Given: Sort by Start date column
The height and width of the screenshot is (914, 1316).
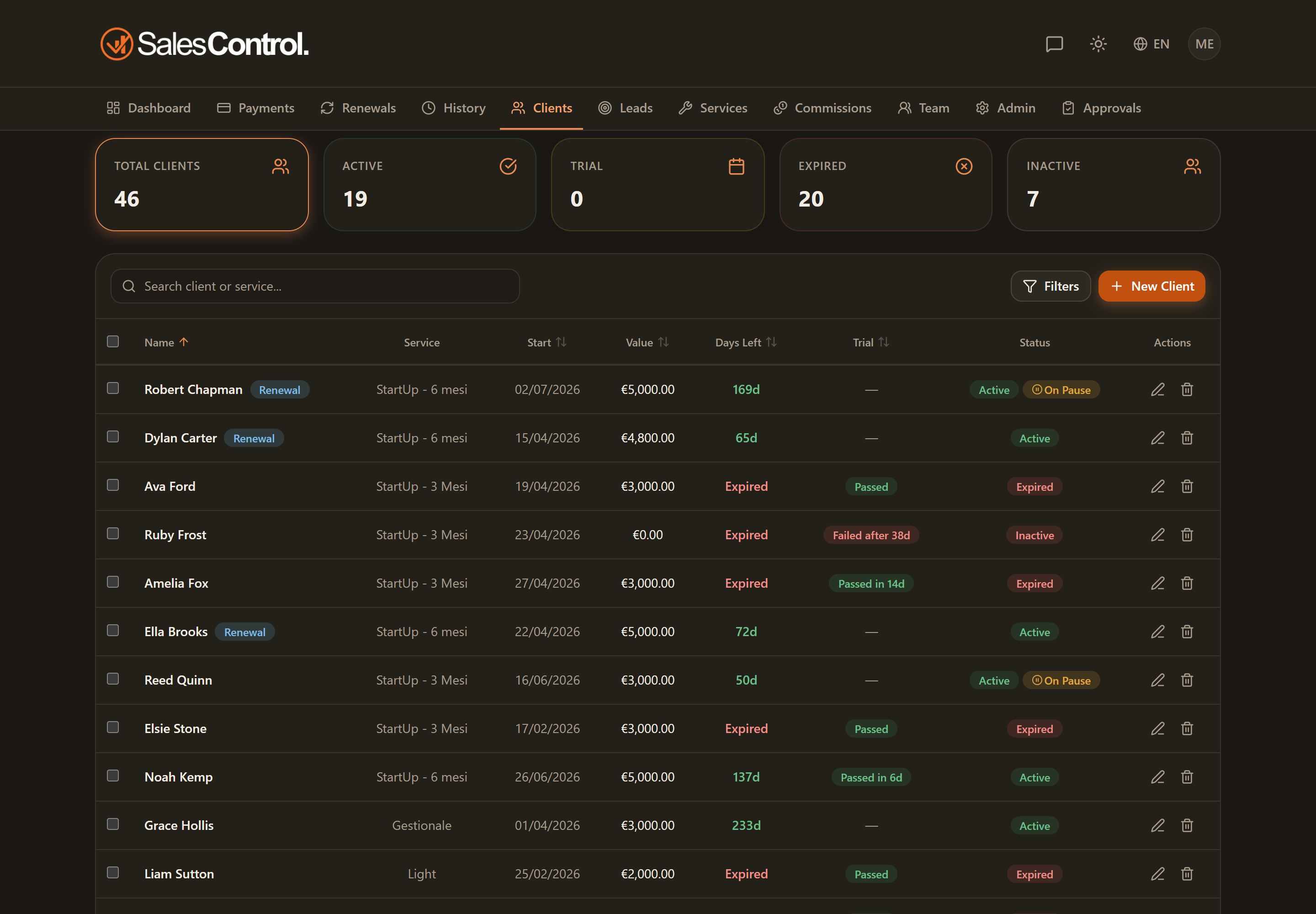Looking at the screenshot, I should 547,342.
